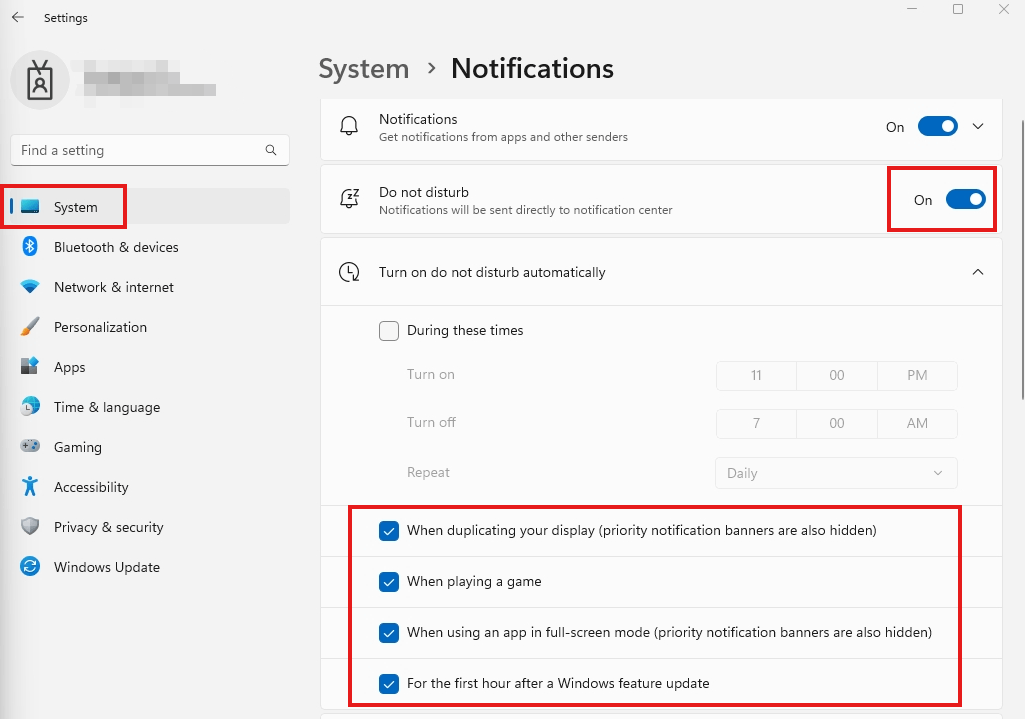Select the Turn on hour 11 field
Screen dimensions: 1025x719
[756, 376]
